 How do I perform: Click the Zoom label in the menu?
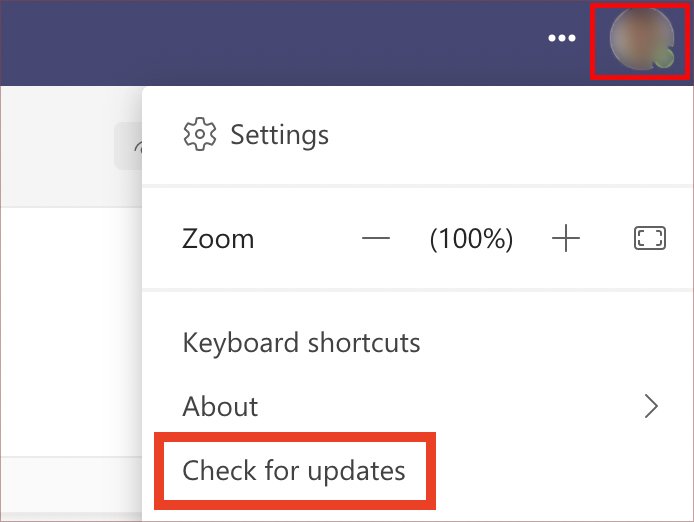(218, 239)
